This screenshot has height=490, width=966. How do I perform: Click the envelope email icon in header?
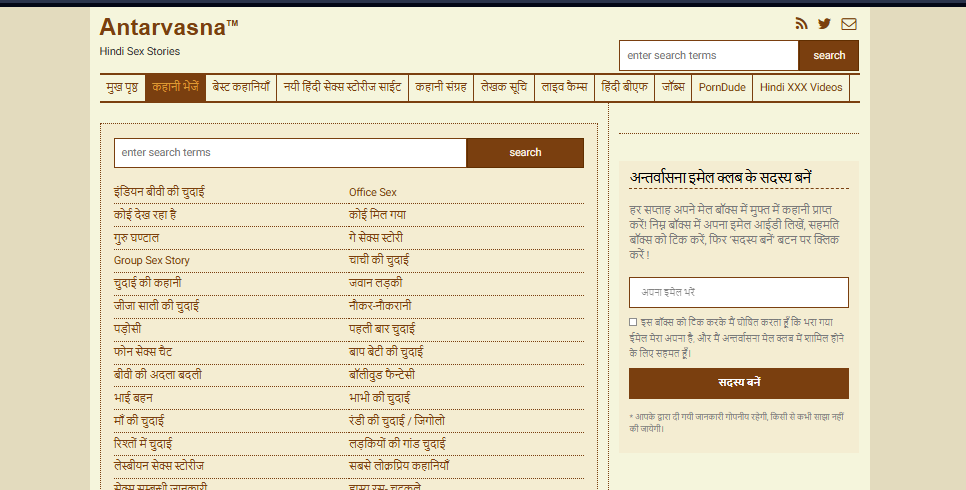point(849,23)
